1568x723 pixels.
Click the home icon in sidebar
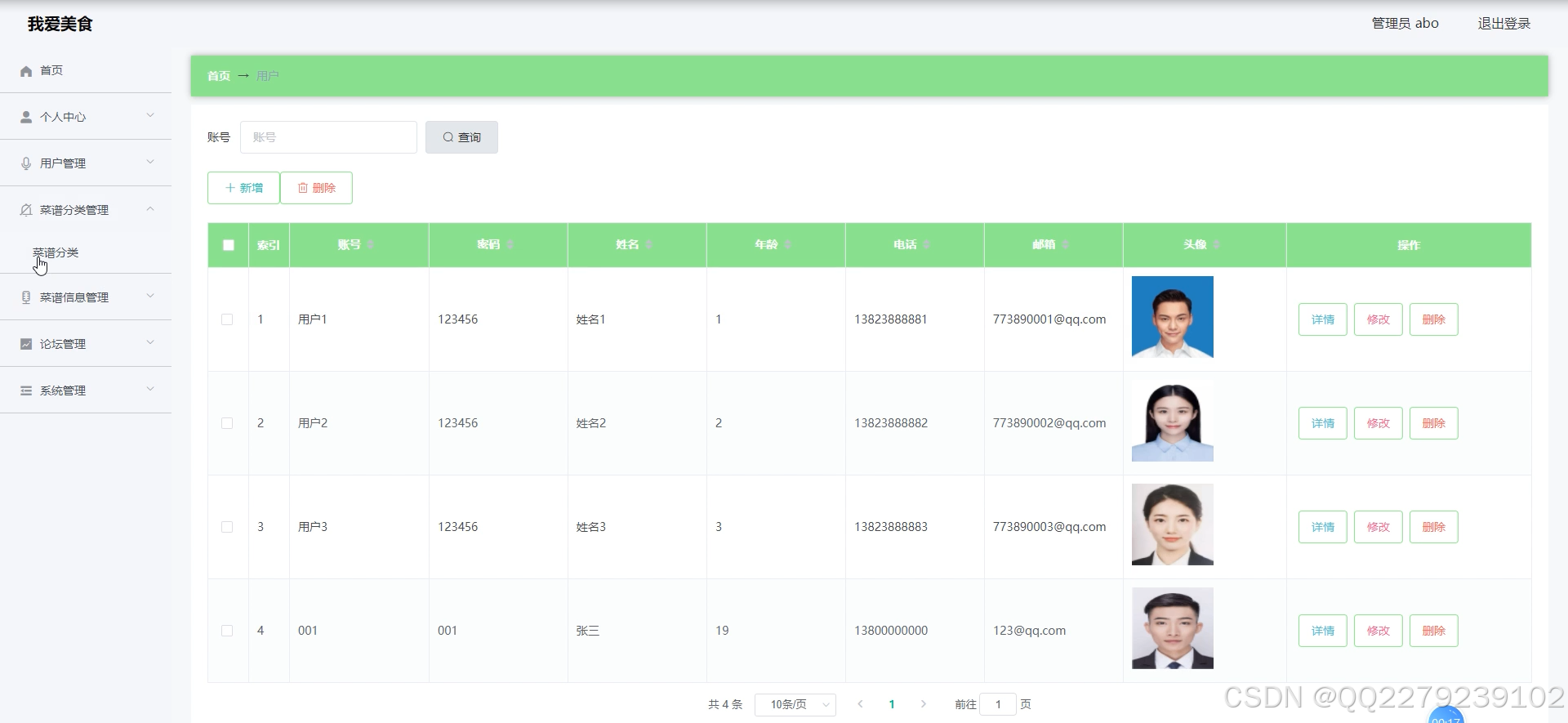pyautogui.click(x=26, y=71)
